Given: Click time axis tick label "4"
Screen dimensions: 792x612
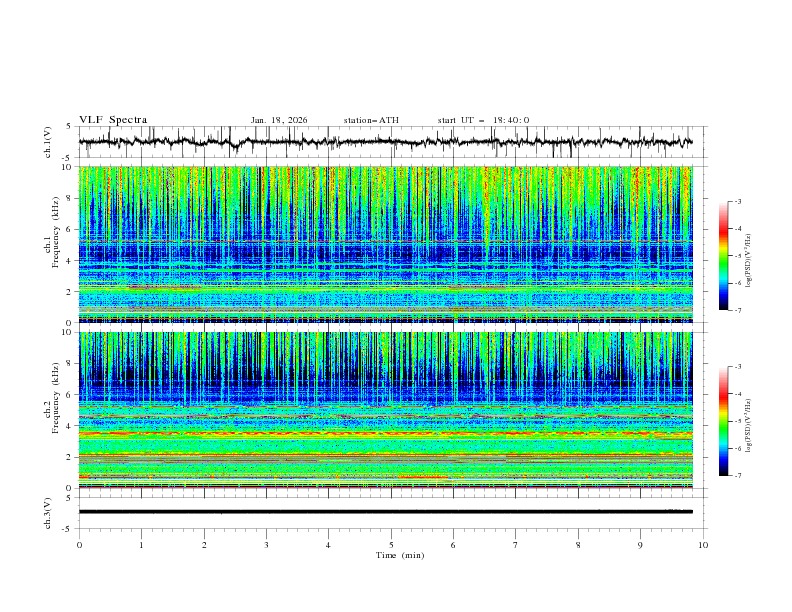Looking at the screenshot, I should tap(328, 545).
